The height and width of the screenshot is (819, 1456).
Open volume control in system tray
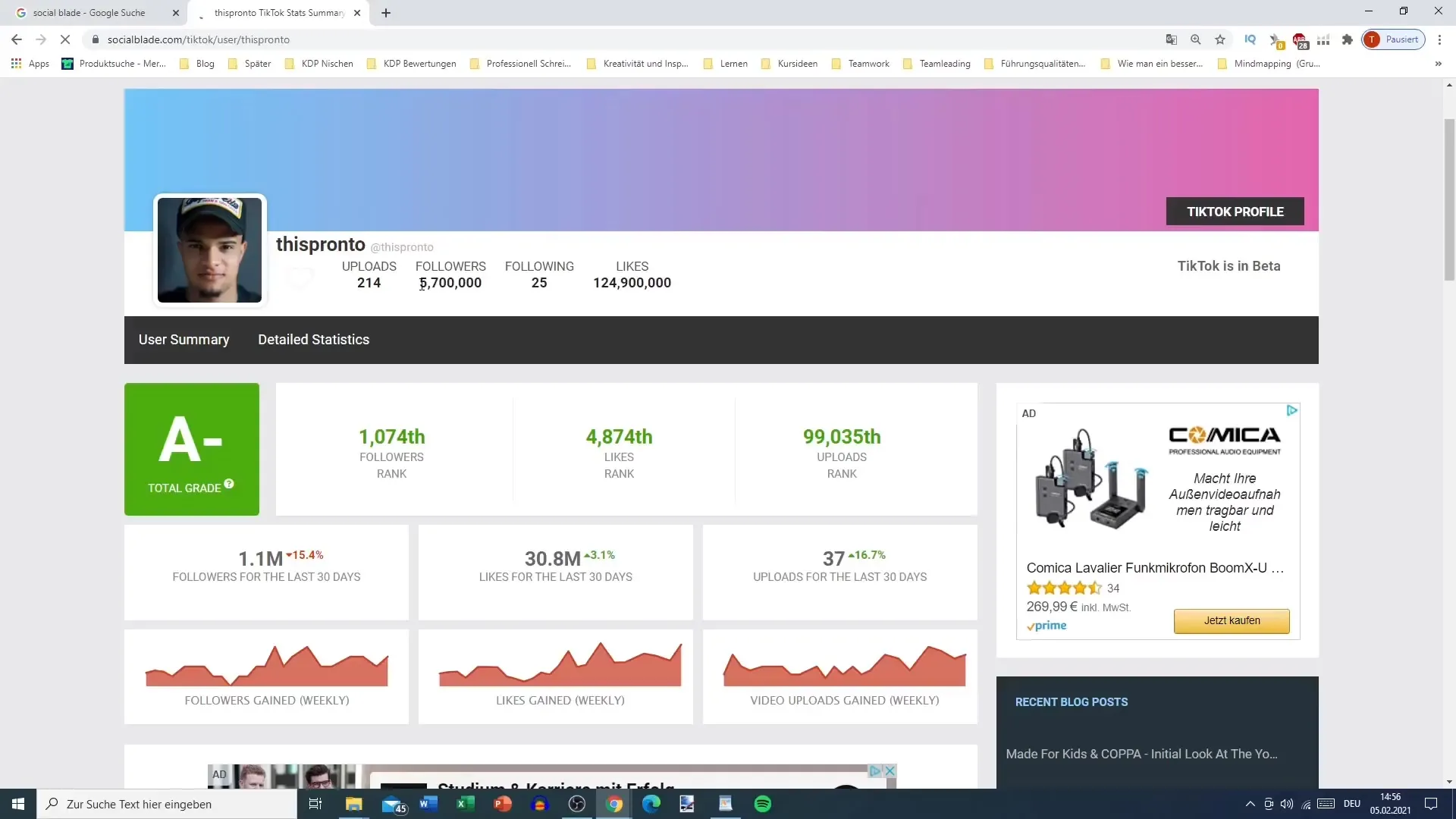point(1287,804)
